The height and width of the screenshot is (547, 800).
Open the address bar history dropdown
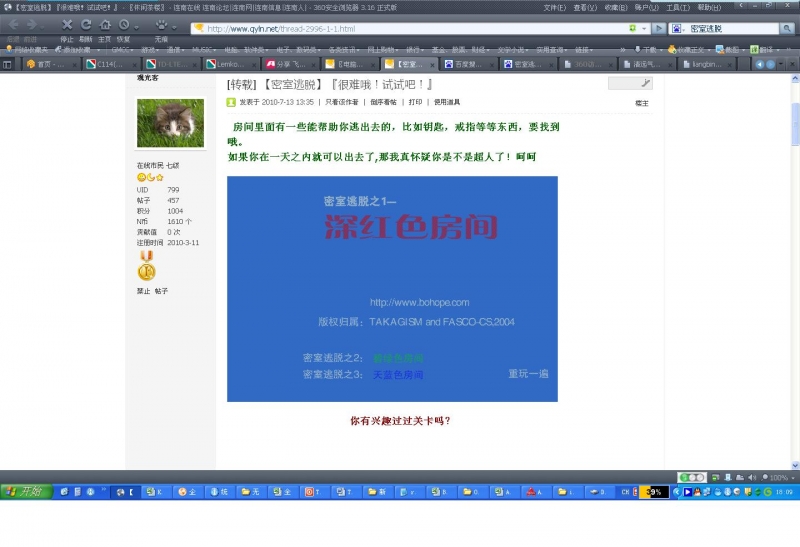644,29
